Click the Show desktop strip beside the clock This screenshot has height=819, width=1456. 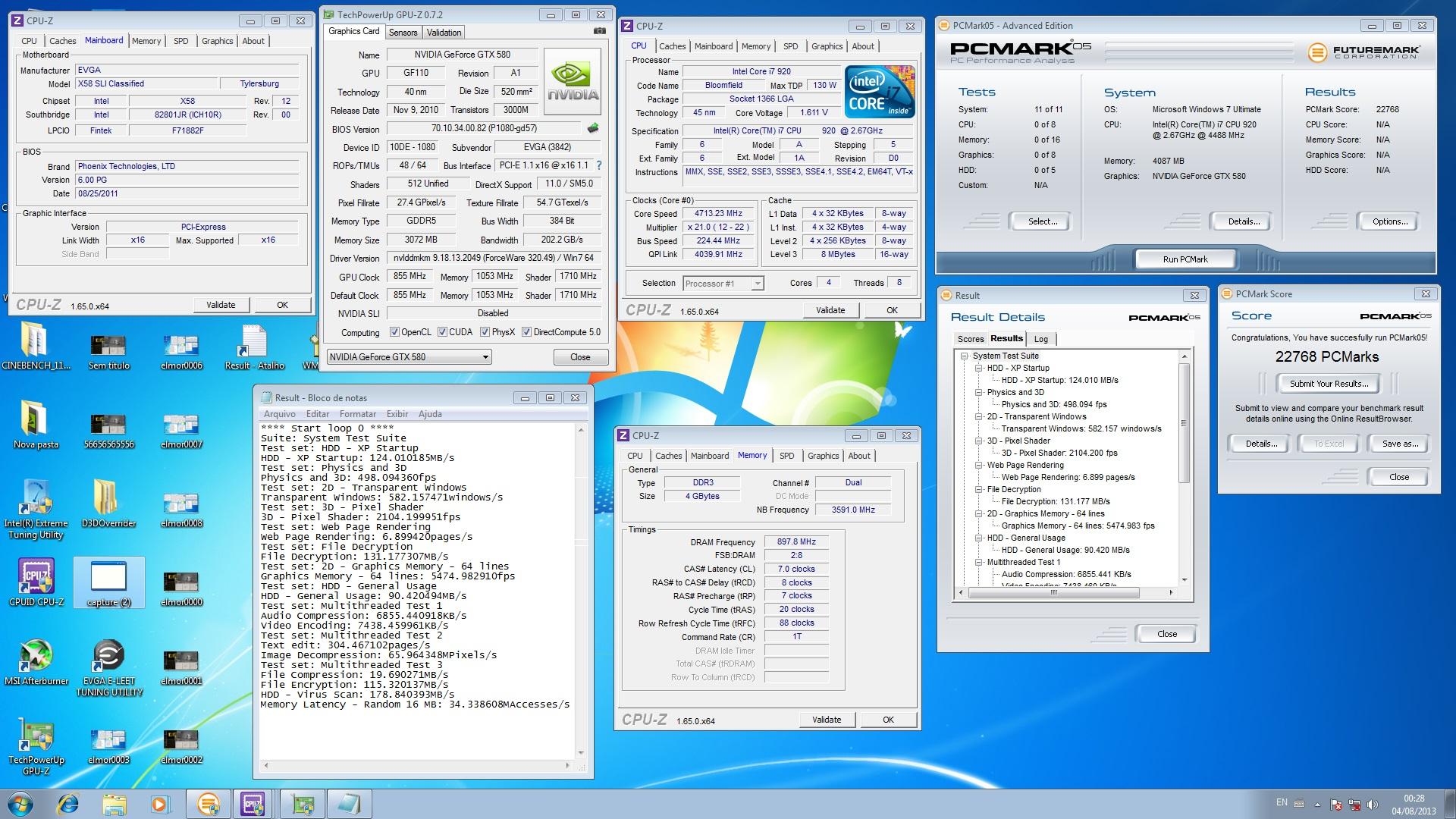coord(1449,804)
